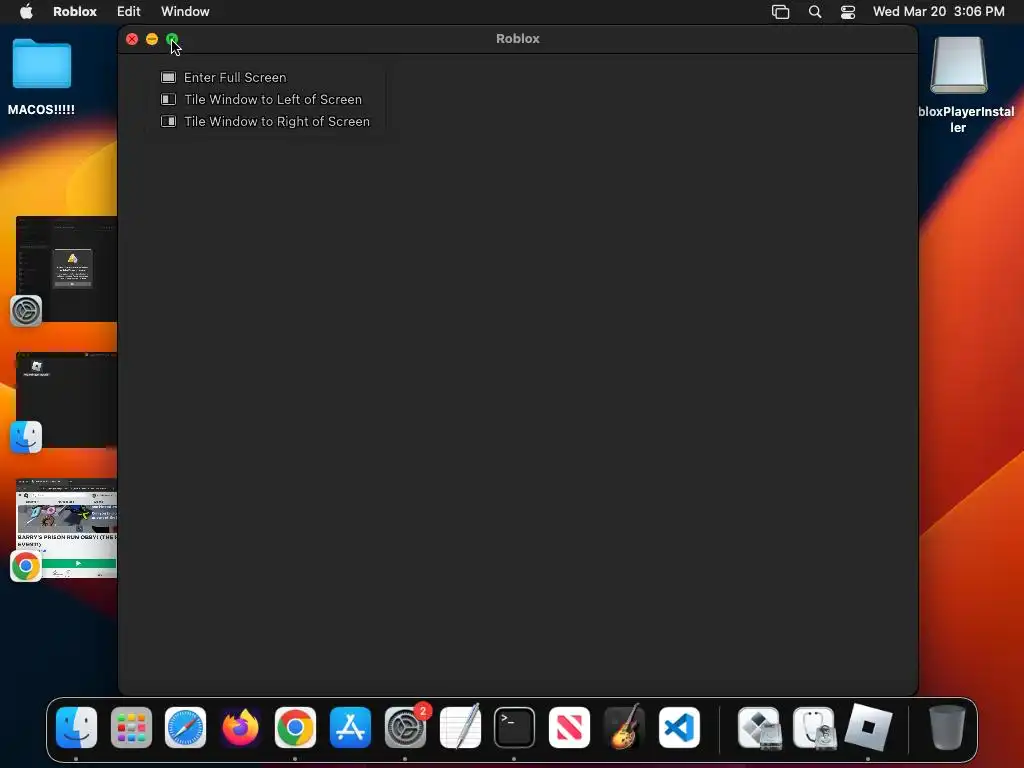Open the Edit menu

[x=129, y=11]
